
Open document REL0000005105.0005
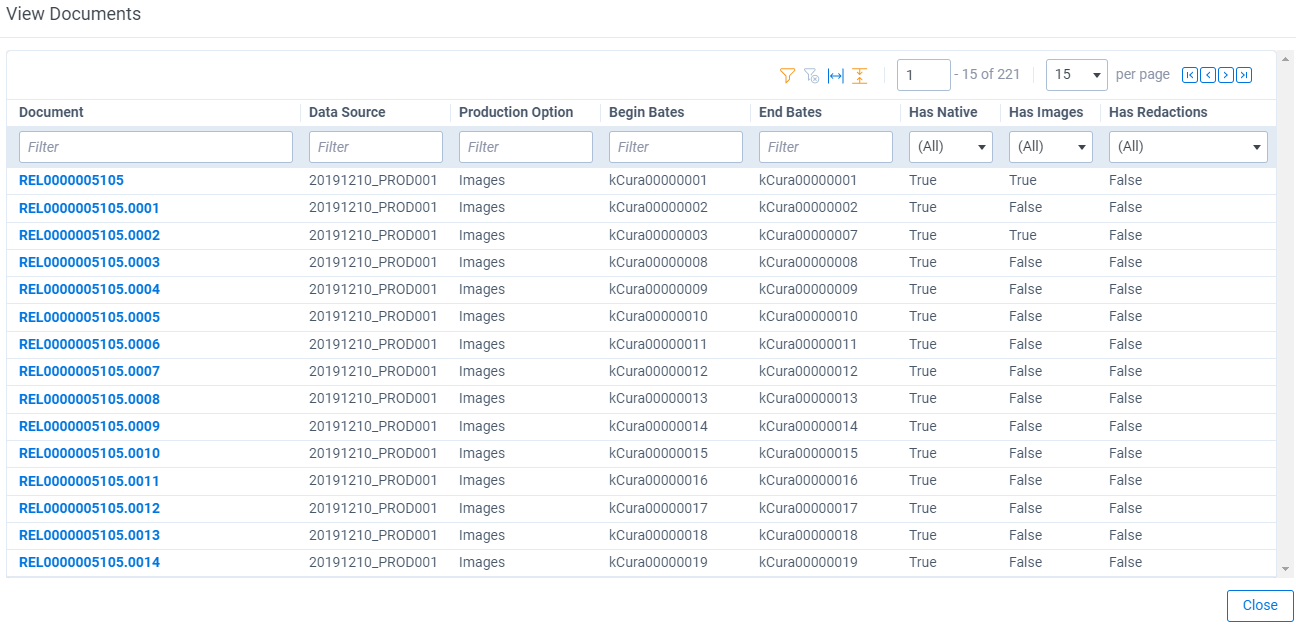coord(89,317)
